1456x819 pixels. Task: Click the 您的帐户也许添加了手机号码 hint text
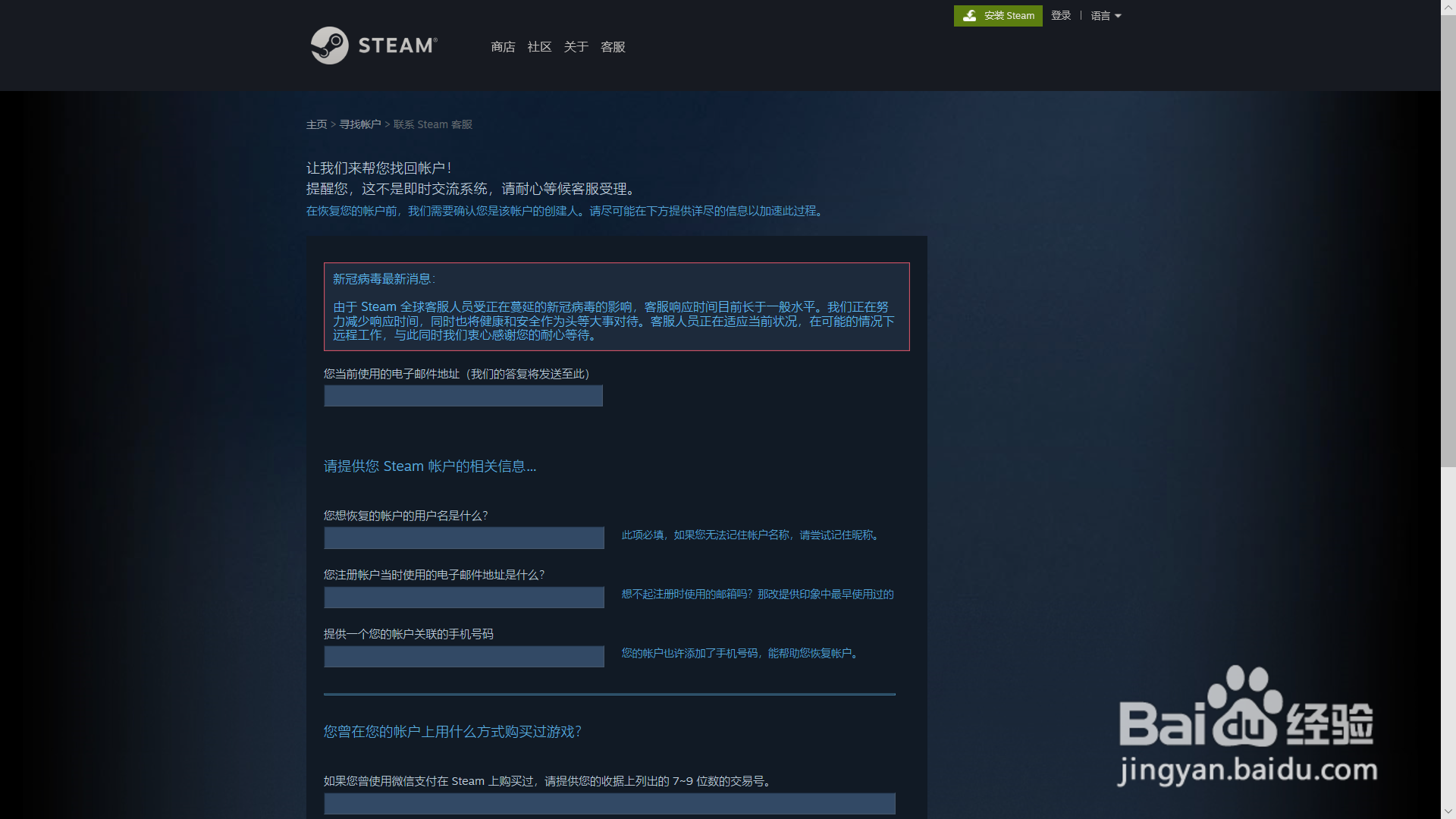tap(742, 654)
